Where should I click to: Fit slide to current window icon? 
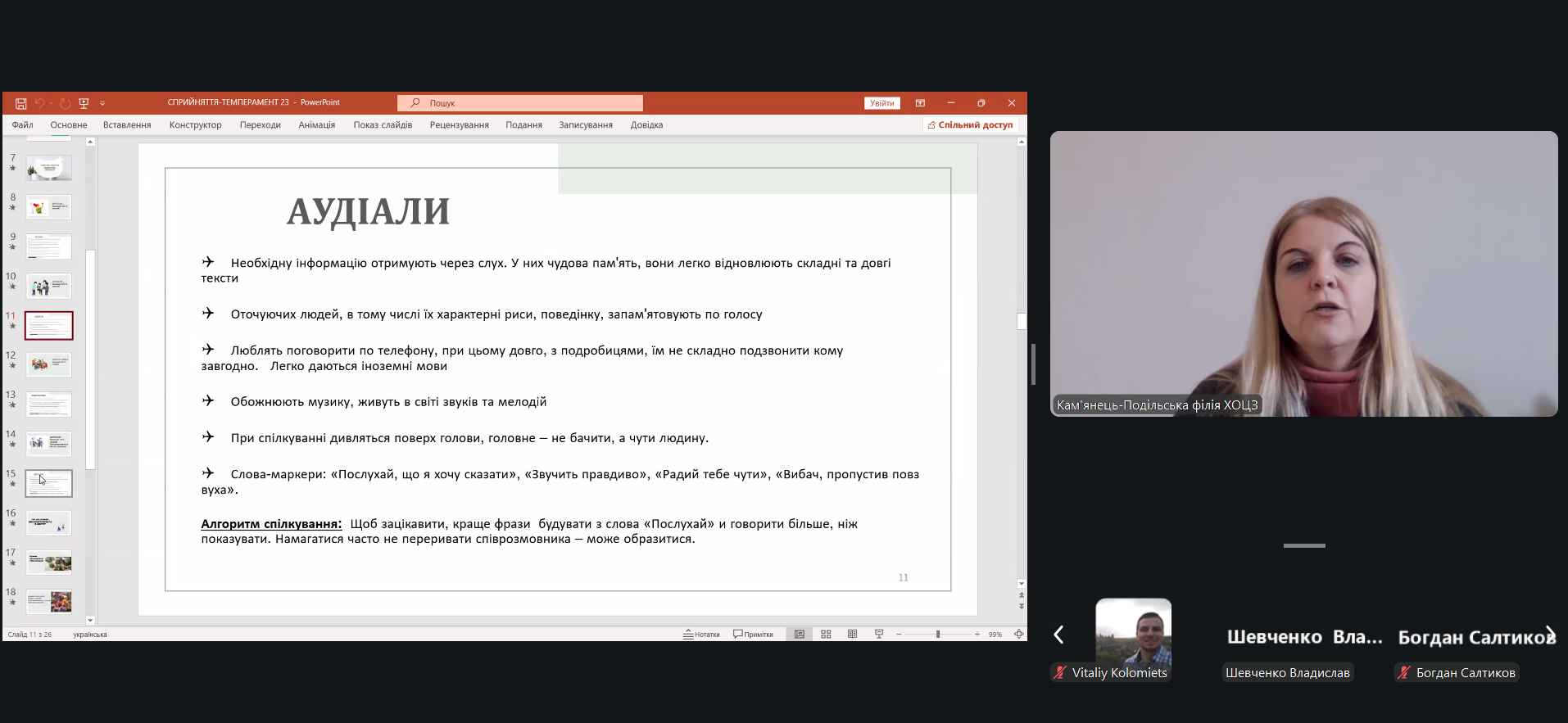(1018, 635)
